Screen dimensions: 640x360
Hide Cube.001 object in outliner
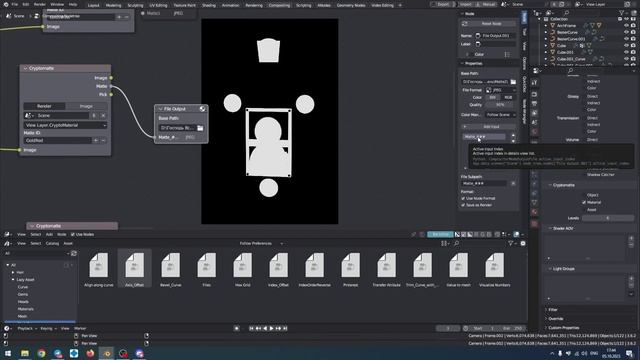[627, 52]
